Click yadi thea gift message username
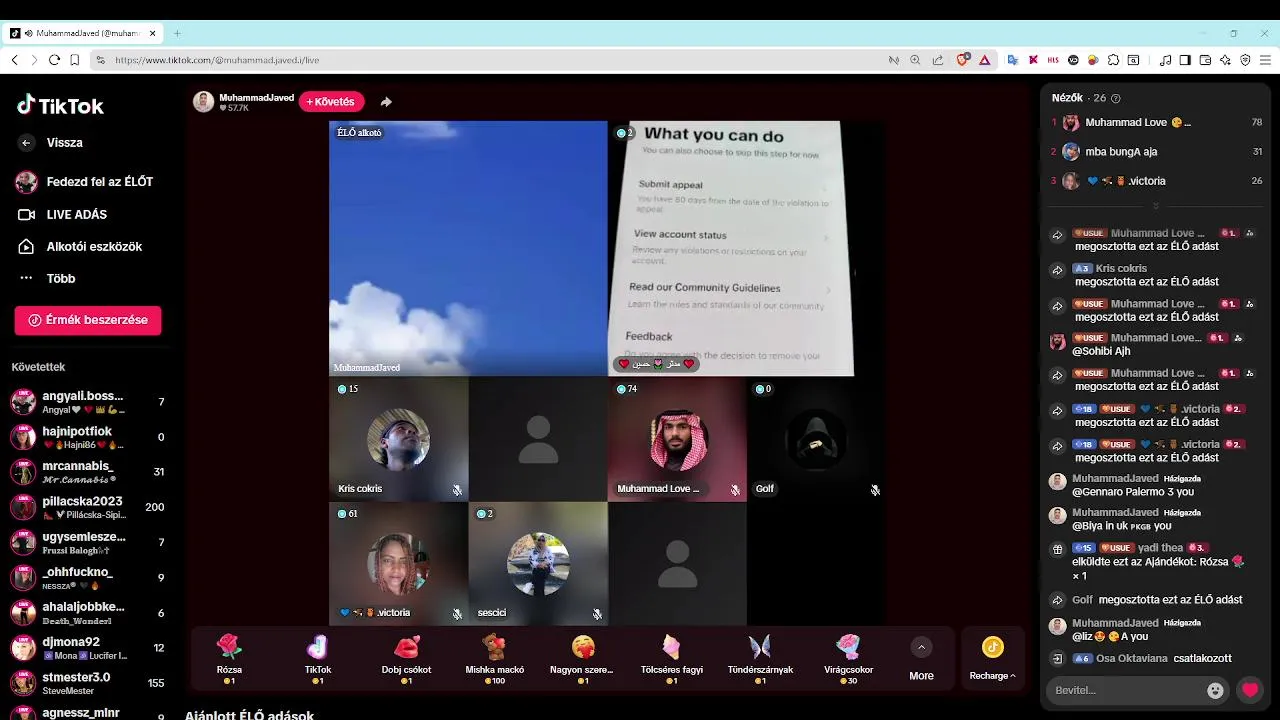Image resolution: width=1280 pixels, height=720 pixels. point(1160,548)
